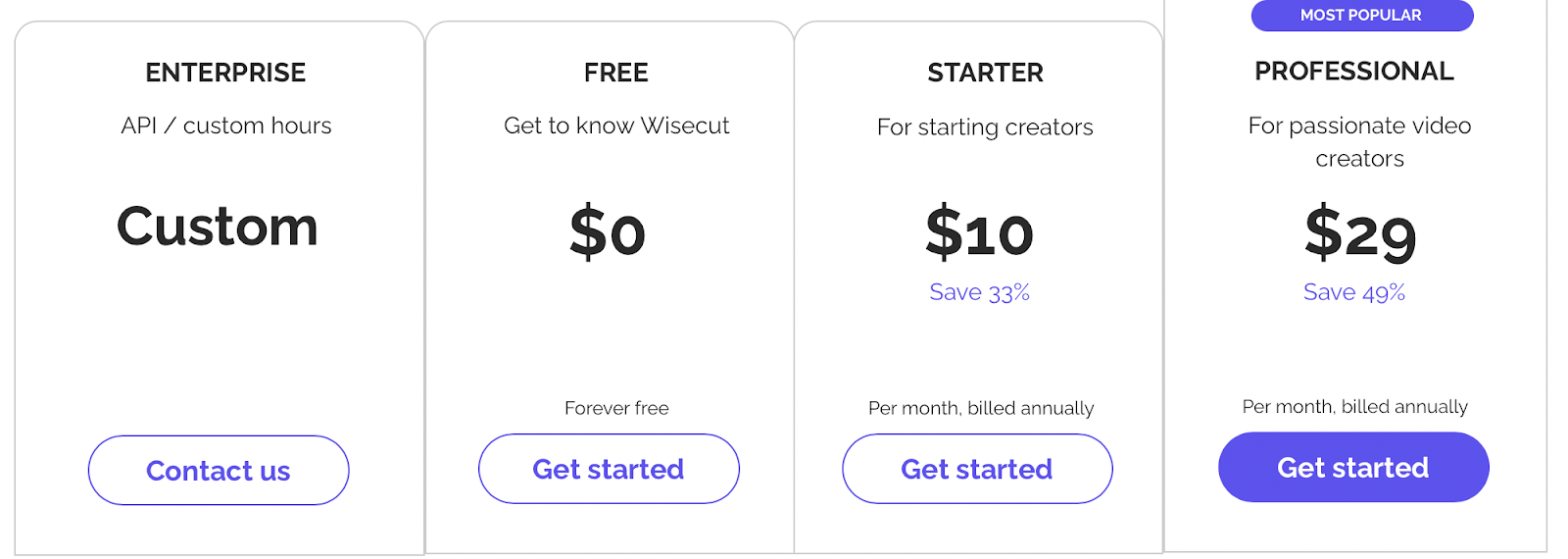
Task: Click the Contact us button
Action: pyautogui.click(x=219, y=471)
